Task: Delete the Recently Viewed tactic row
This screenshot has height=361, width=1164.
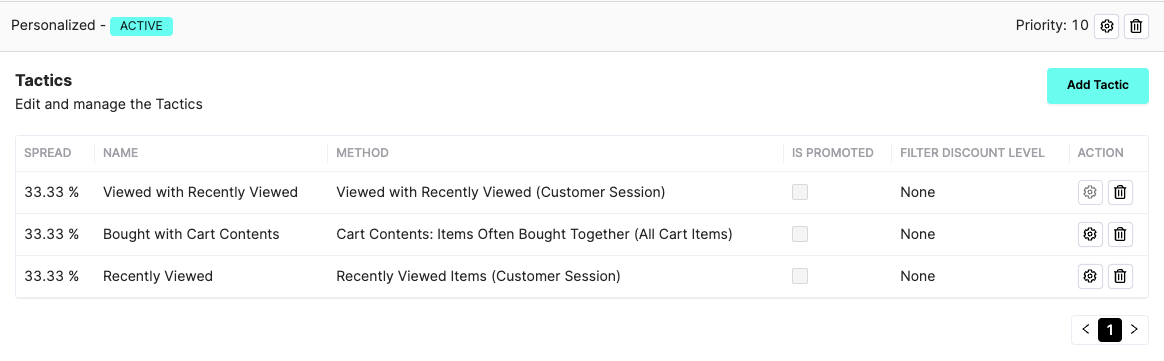Action: [1120, 276]
